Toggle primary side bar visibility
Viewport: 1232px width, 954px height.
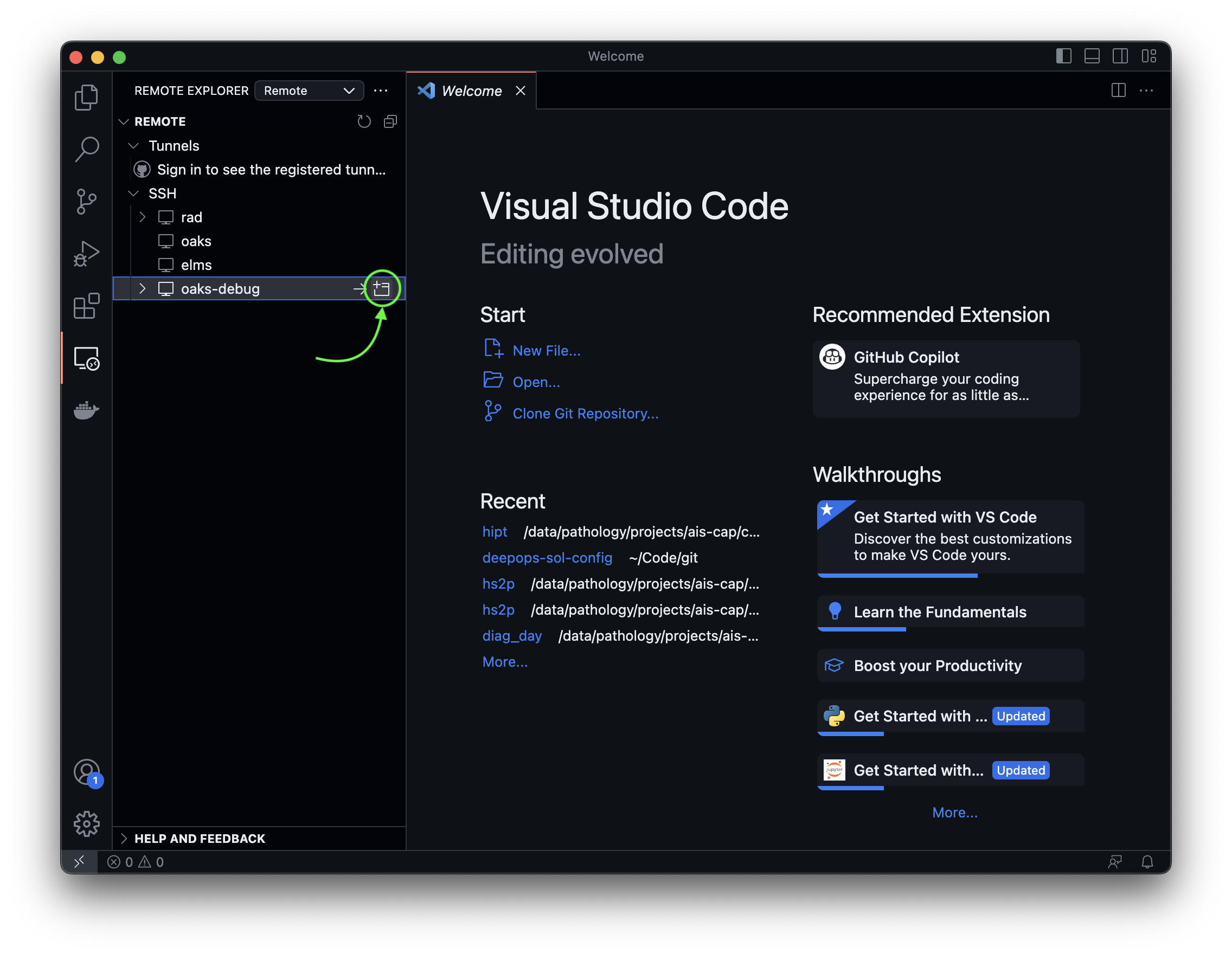tap(1063, 56)
